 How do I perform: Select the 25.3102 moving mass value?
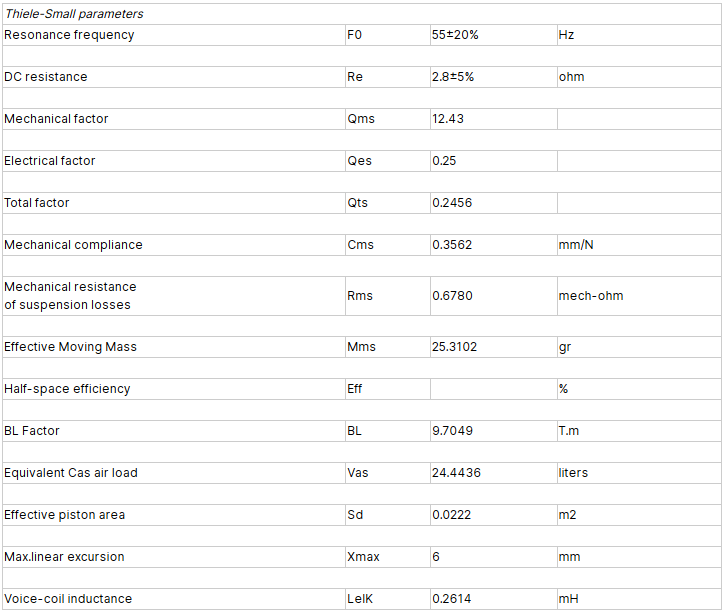[x=455, y=347]
